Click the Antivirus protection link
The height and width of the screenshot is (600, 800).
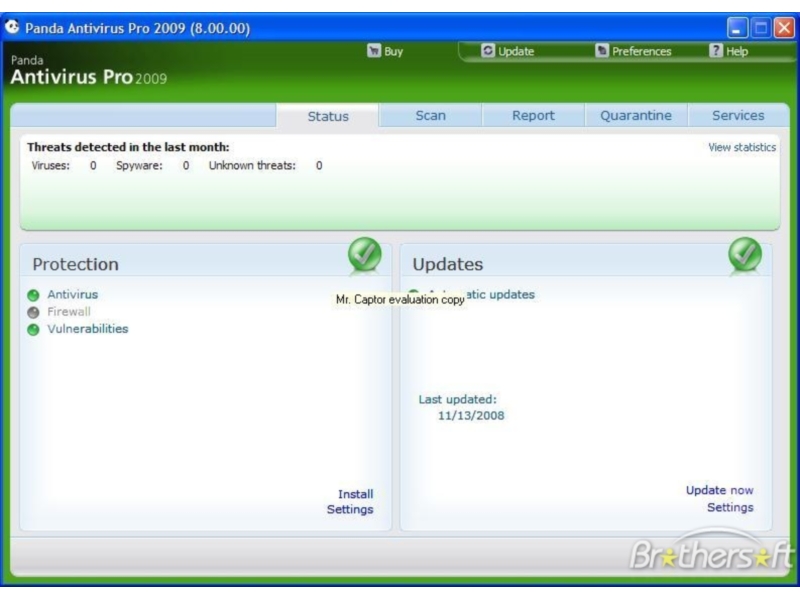72,294
